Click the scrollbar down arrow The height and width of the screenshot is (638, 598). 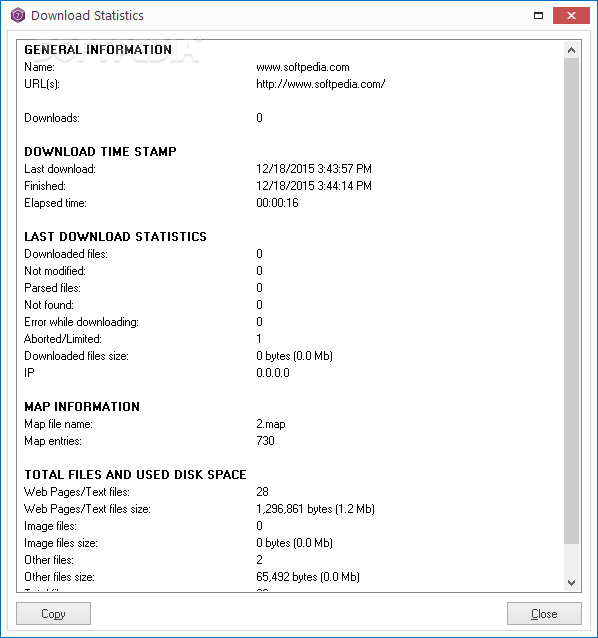(571, 583)
